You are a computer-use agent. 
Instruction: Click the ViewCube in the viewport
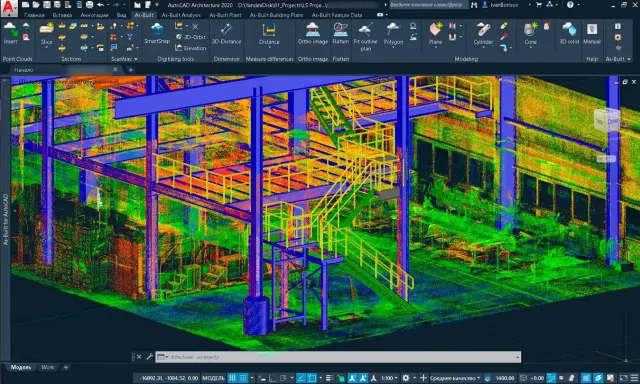(x=607, y=120)
